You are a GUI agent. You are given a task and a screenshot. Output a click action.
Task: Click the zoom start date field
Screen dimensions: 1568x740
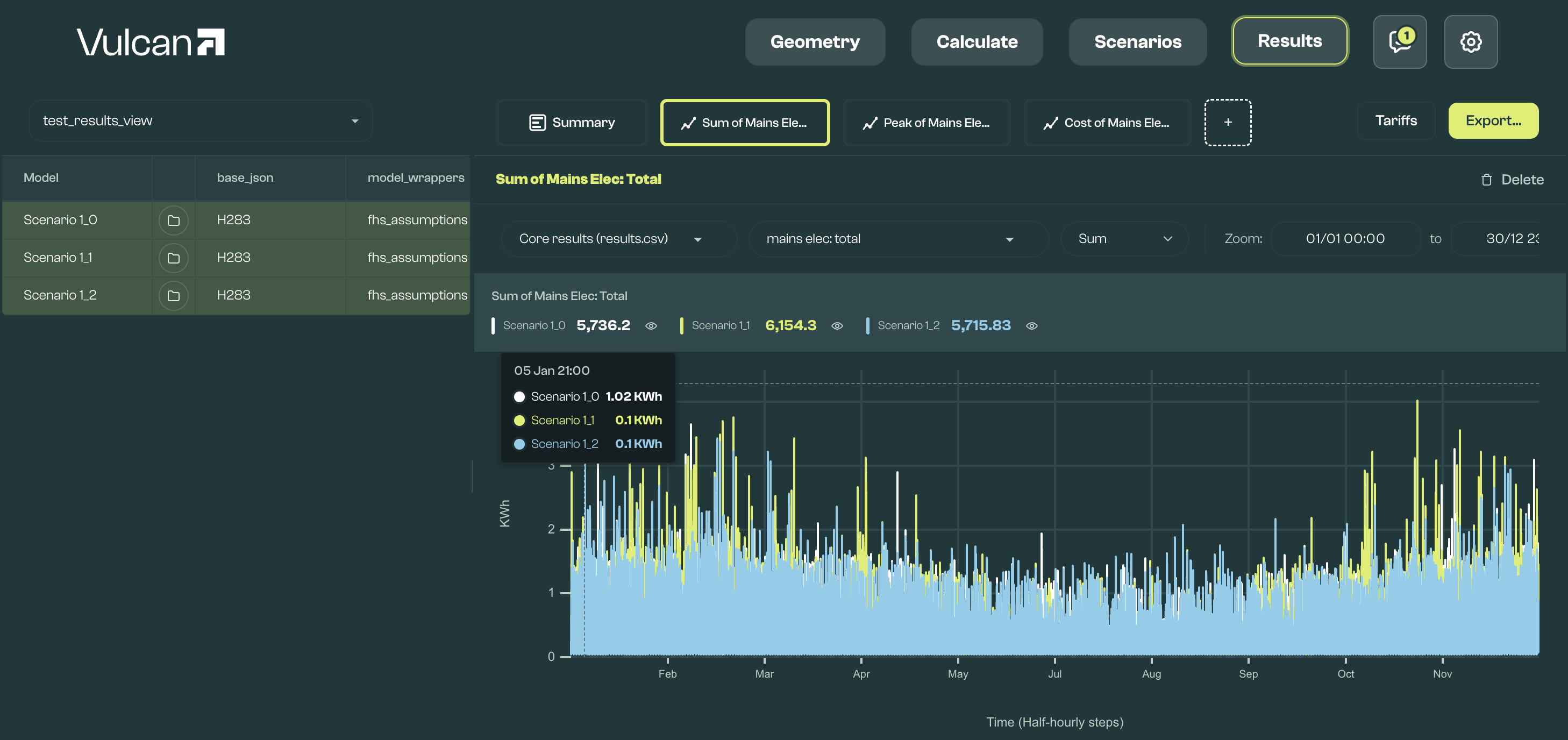click(x=1345, y=239)
